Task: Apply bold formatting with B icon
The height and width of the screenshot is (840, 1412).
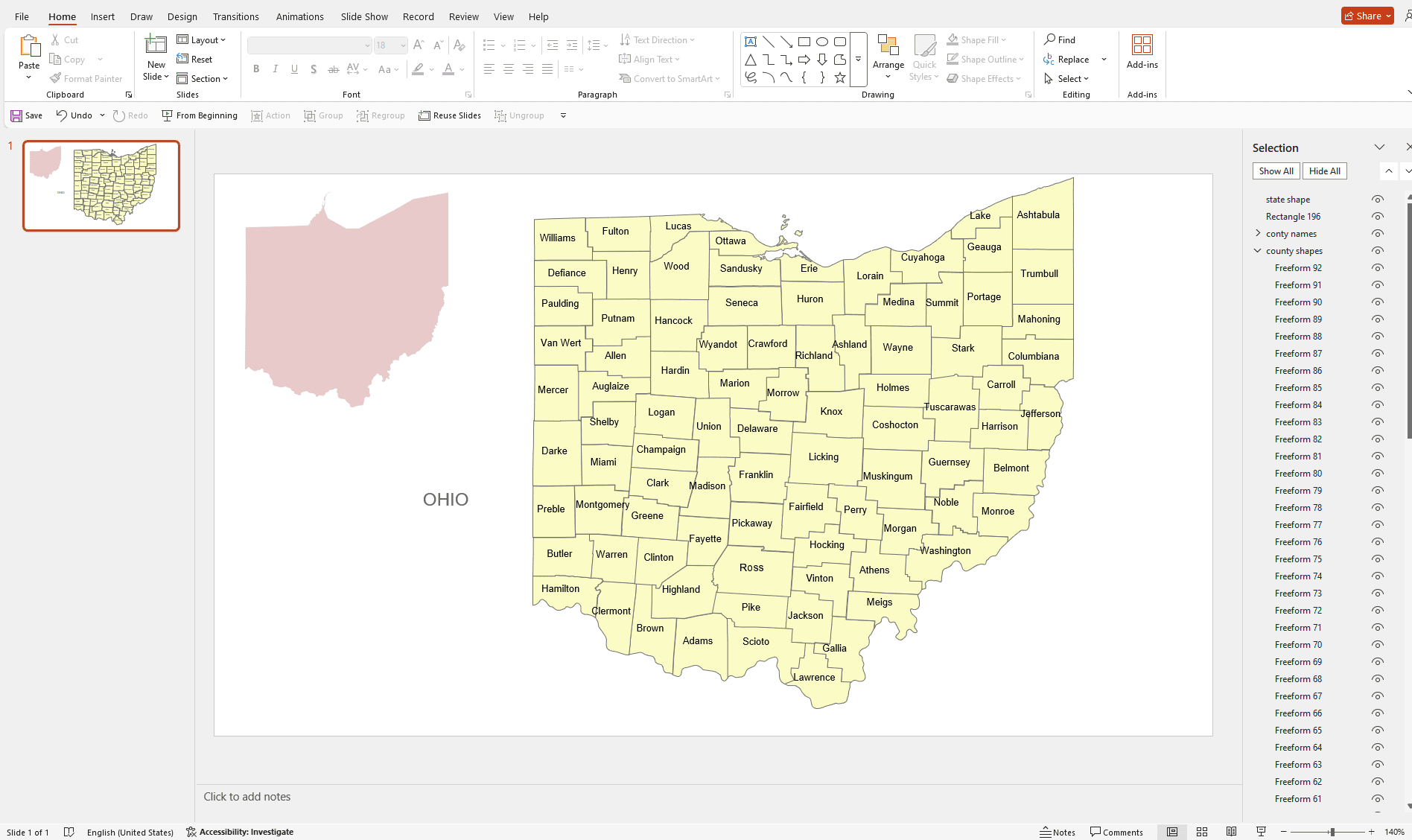Action: click(256, 69)
